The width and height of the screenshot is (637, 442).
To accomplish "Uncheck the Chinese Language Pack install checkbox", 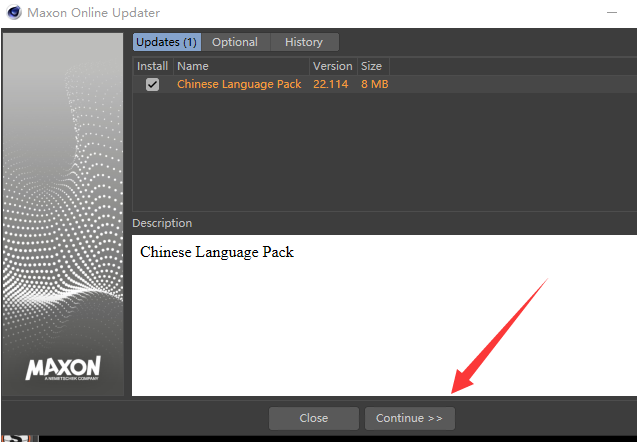I will [x=152, y=84].
